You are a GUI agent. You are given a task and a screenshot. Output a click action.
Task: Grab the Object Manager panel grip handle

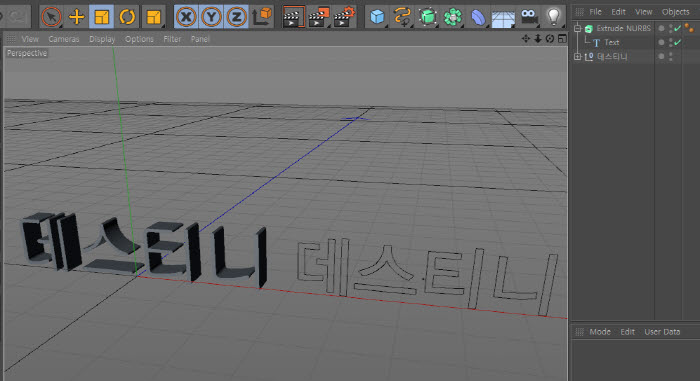[579, 12]
